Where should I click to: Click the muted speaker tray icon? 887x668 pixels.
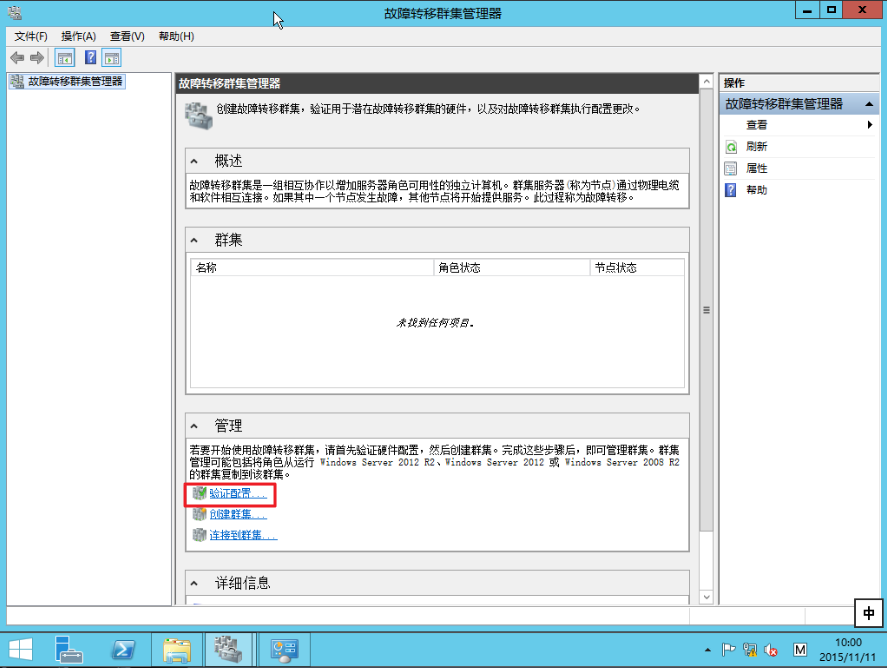coord(771,650)
